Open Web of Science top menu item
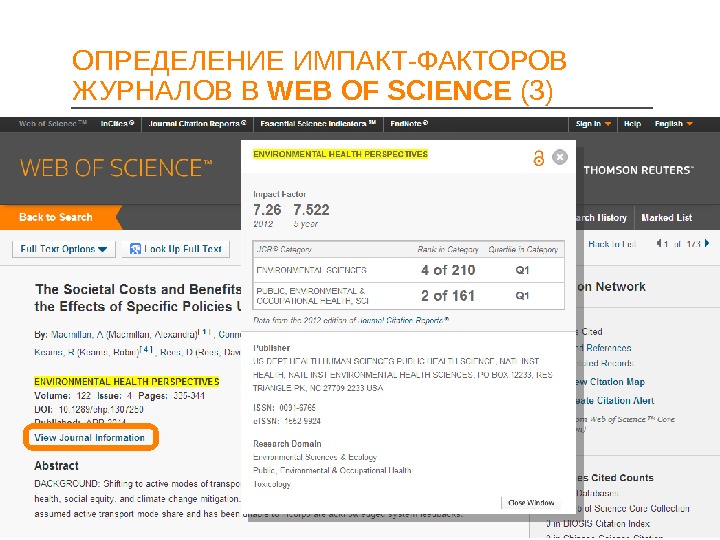This screenshot has width=720, height=540. point(53,124)
